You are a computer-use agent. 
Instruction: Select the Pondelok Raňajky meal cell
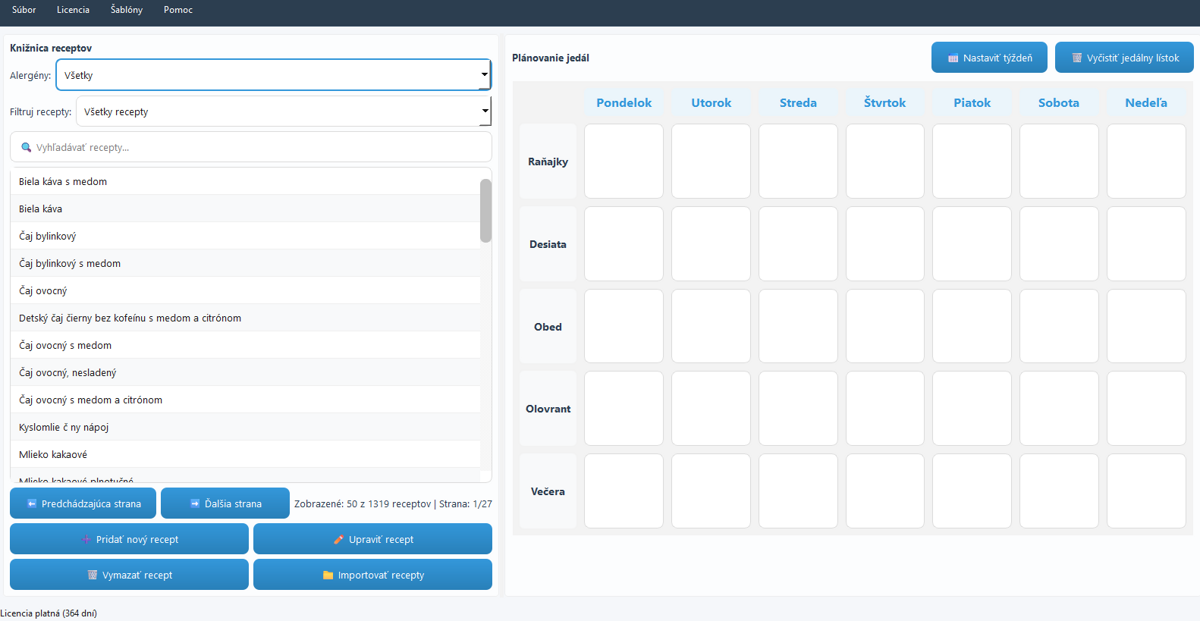[x=623, y=162]
